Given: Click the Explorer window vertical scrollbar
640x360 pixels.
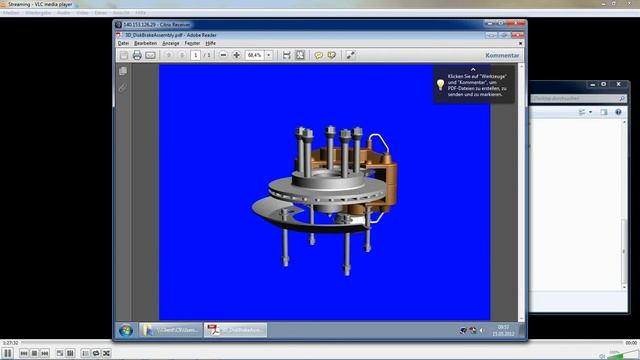Looking at the screenshot, I should pos(624,204).
